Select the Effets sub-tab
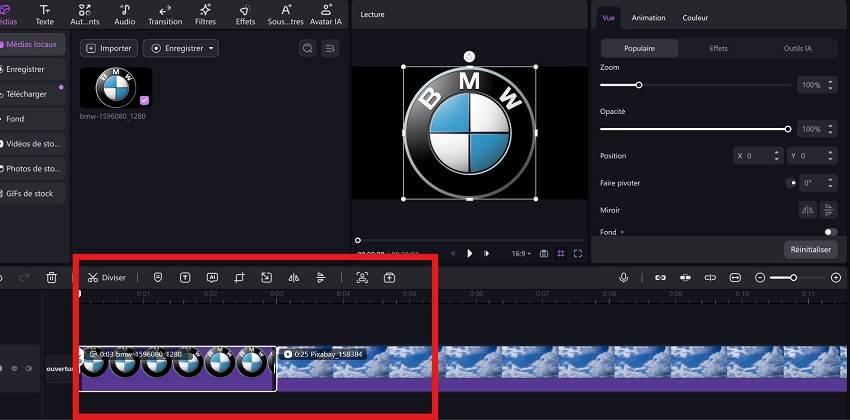 (718, 48)
